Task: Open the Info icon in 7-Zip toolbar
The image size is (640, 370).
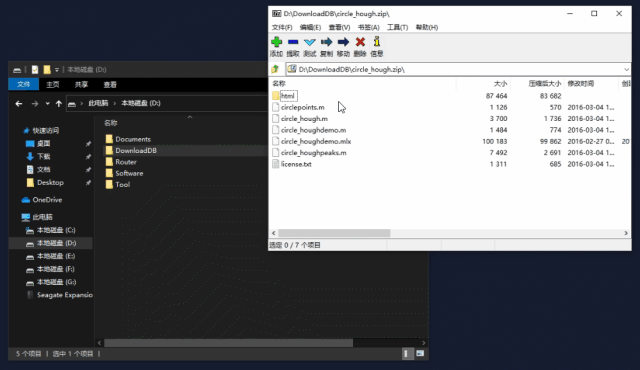Action: pos(377,41)
